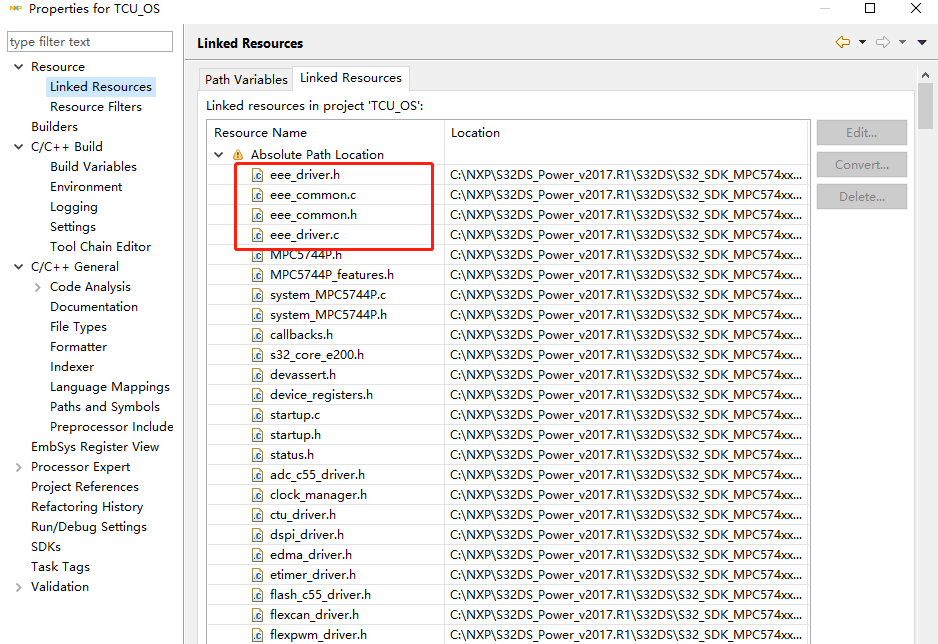This screenshot has width=938, height=644.
Task: Open the forward history dropdown arrow
Action: pyautogui.click(x=902, y=42)
